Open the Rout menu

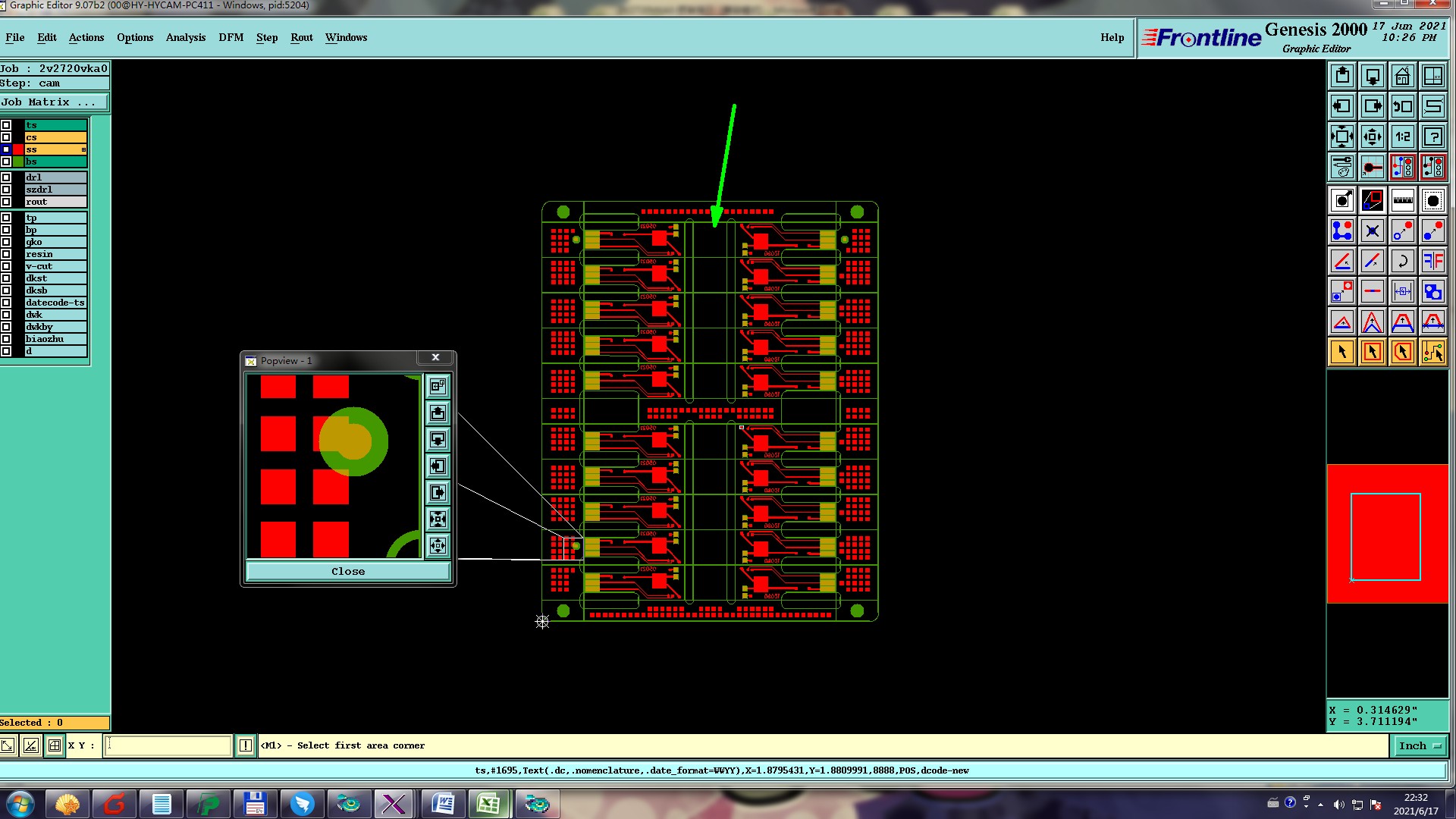[x=301, y=37]
